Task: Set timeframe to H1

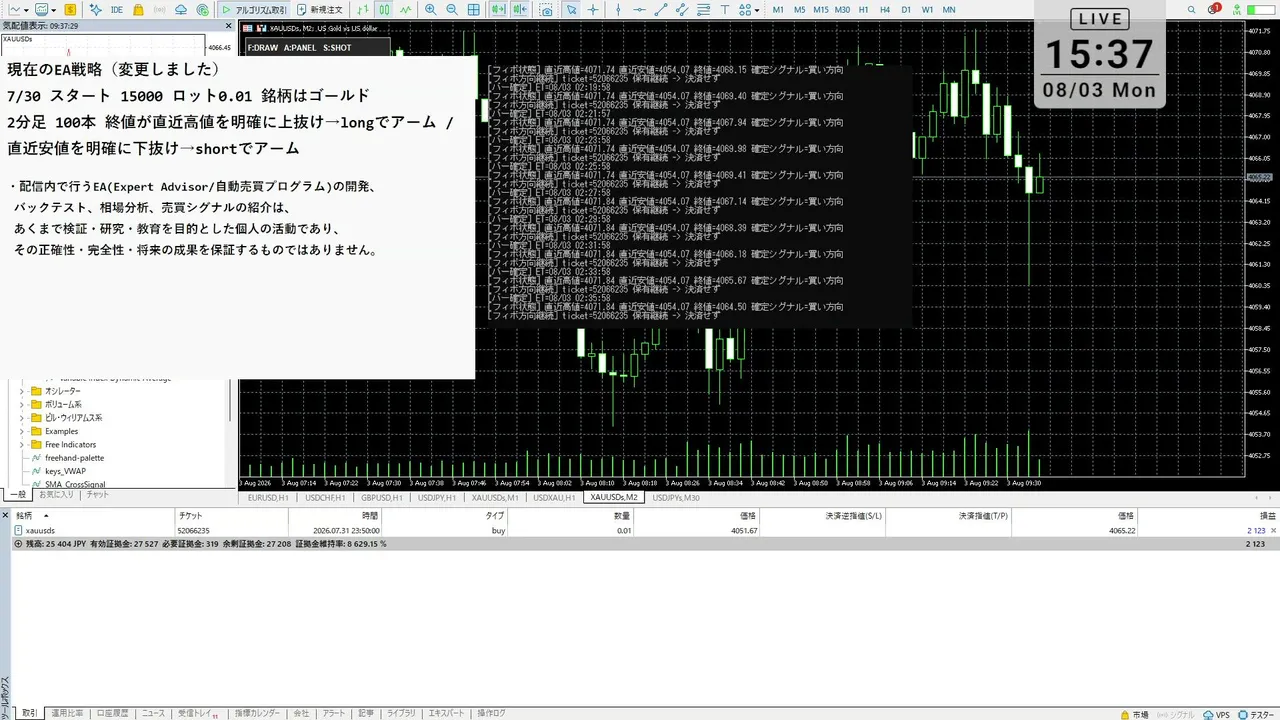Action: point(864,9)
